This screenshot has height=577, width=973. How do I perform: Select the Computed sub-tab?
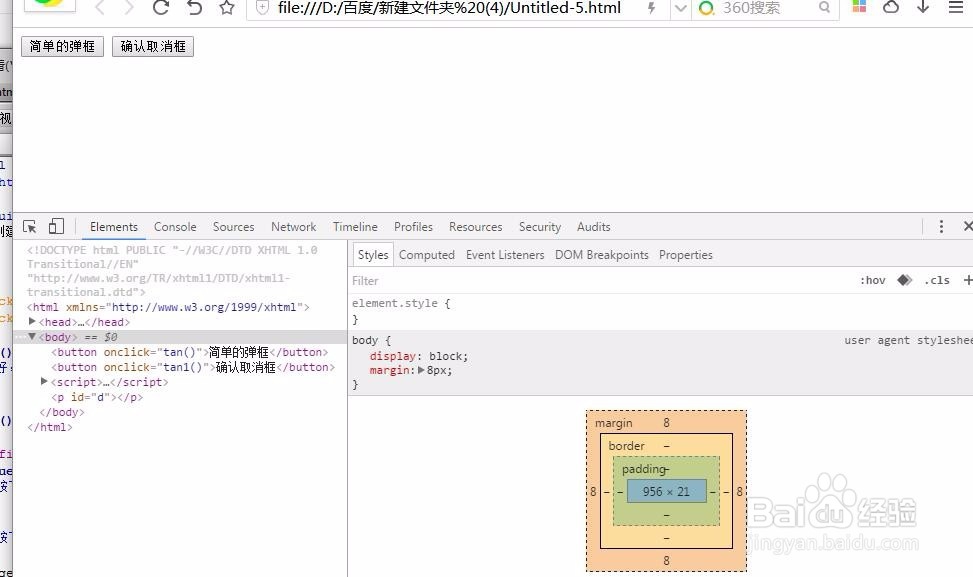click(427, 255)
